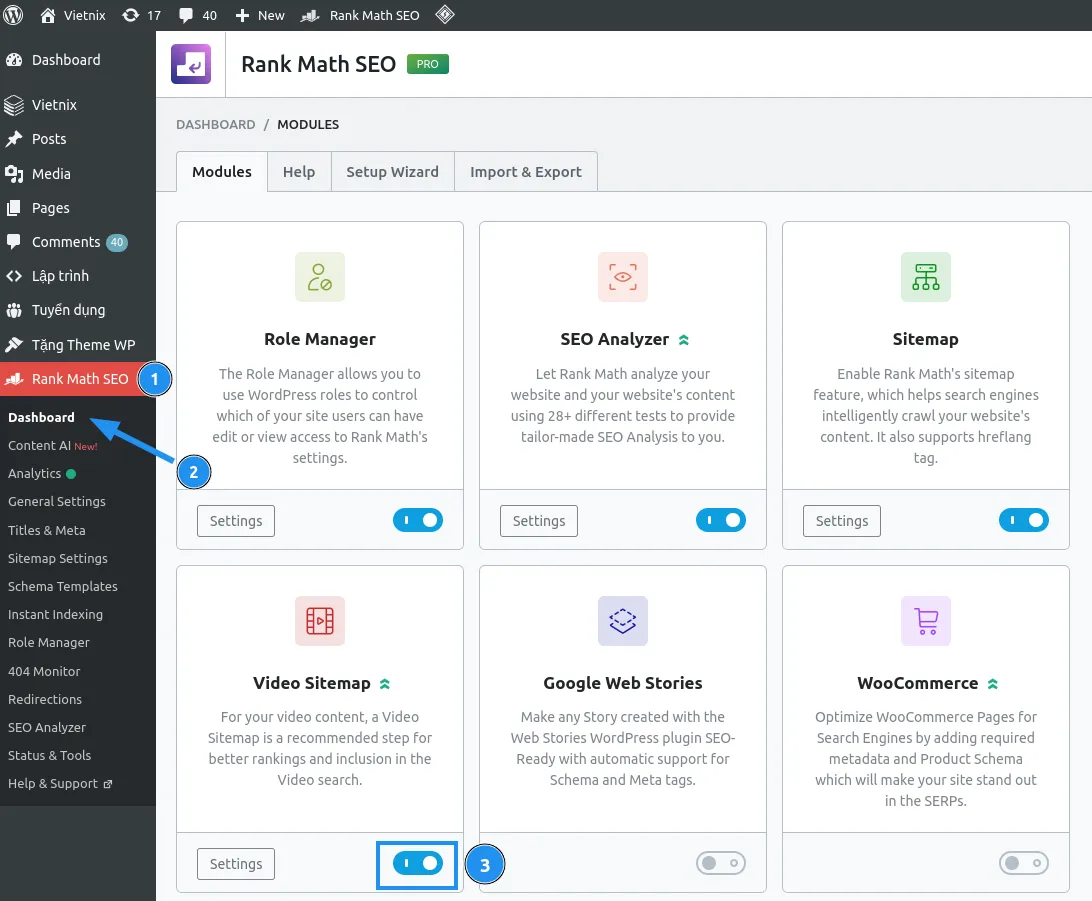Screen dimensions: 1092x901
Task: Open the Setup Wizard tab
Action: pos(392,171)
